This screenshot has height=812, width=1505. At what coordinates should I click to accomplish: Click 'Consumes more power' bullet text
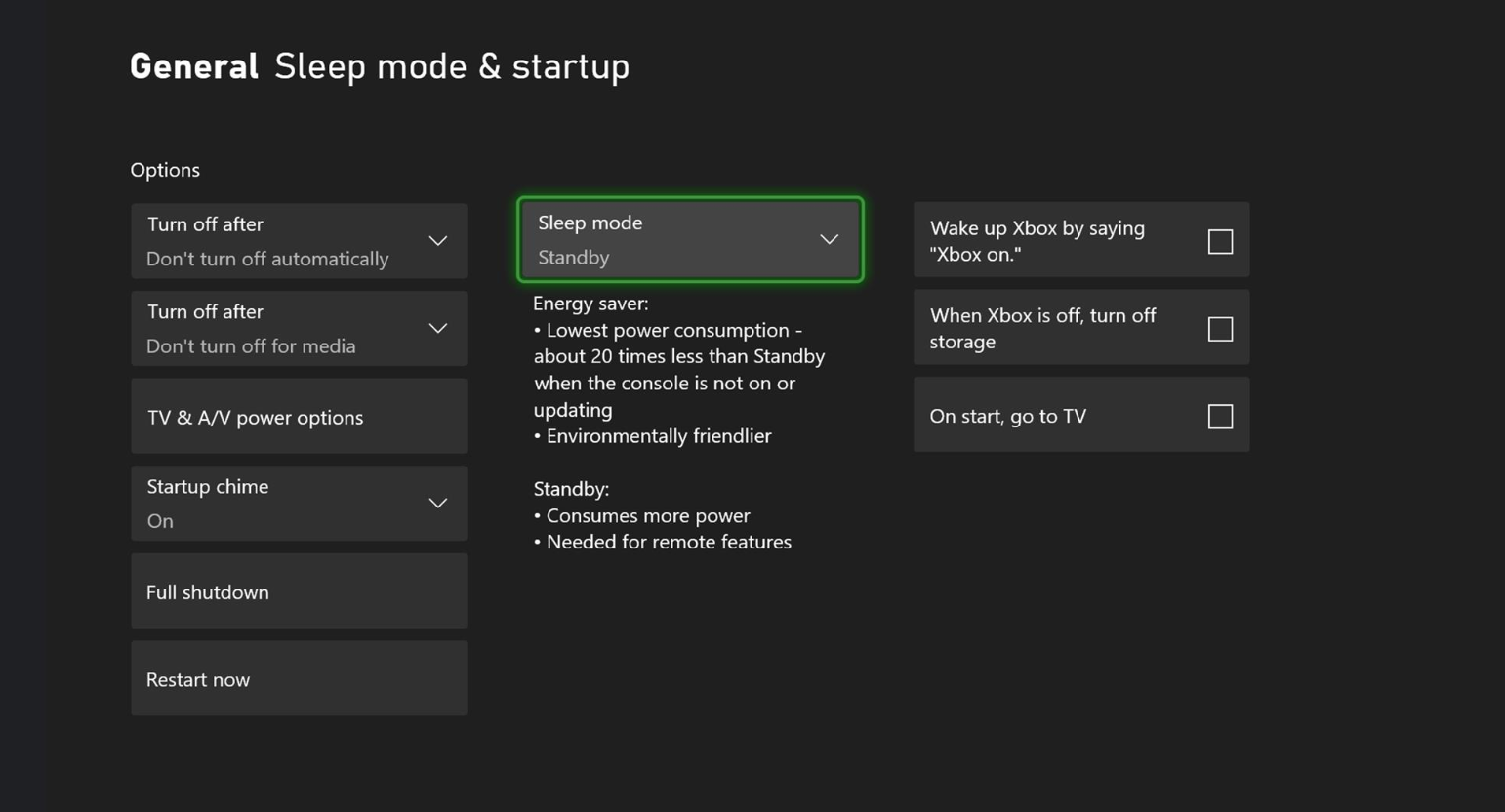coord(648,515)
